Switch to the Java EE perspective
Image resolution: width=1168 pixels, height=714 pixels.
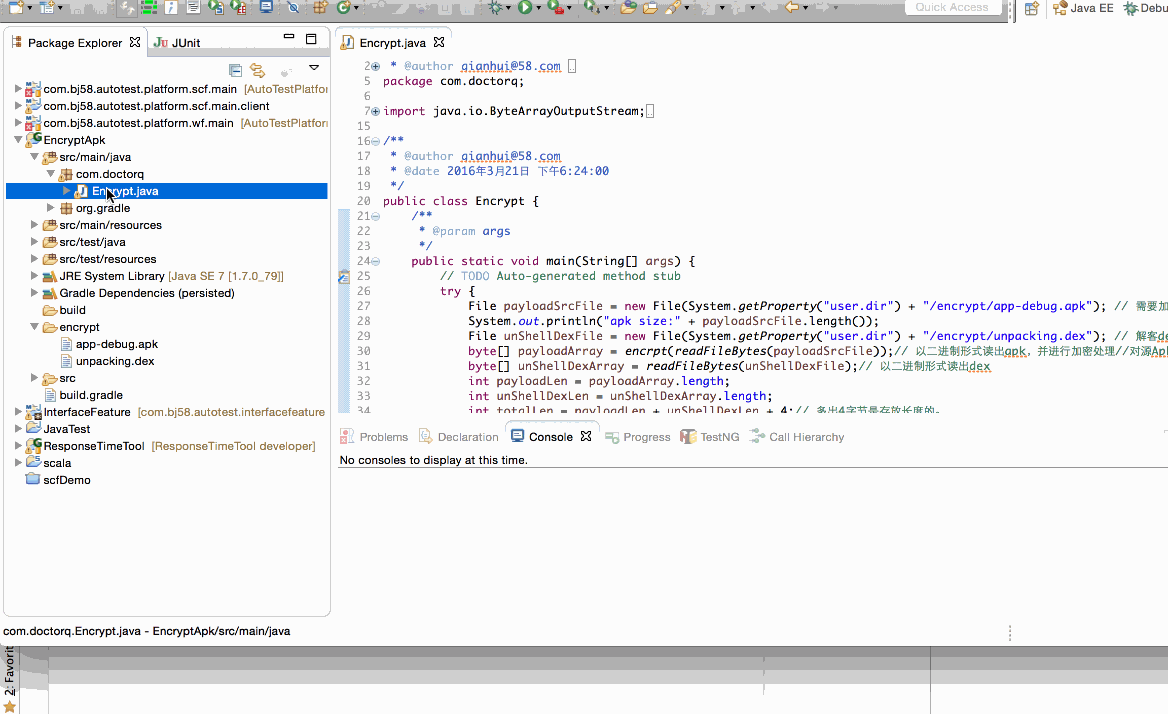(1083, 8)
